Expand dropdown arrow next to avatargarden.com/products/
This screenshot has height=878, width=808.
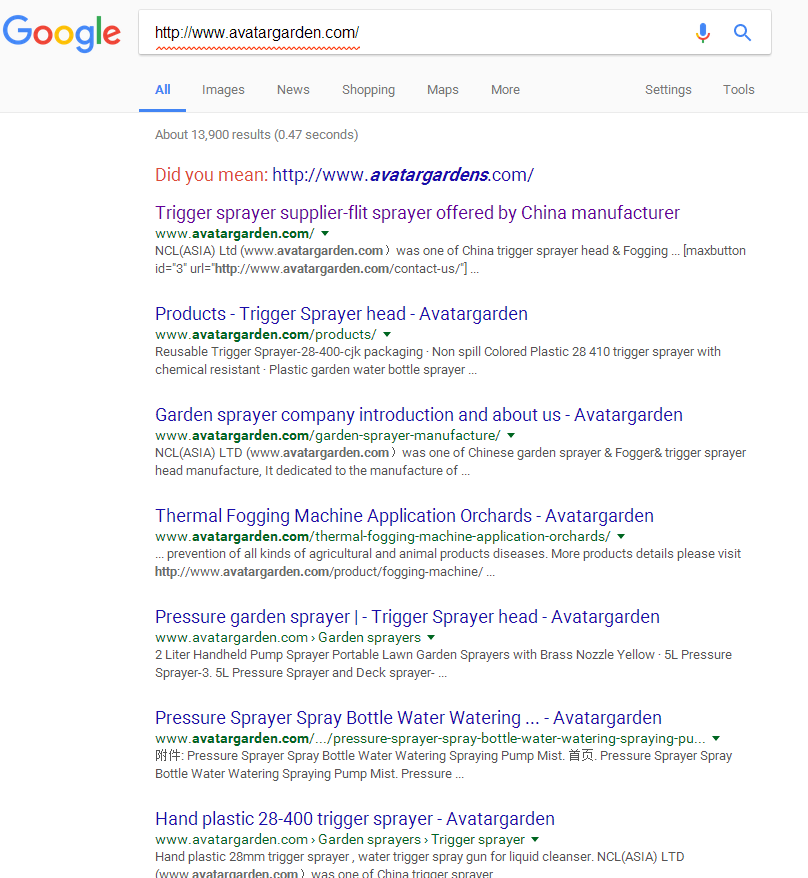pos(387,334)
